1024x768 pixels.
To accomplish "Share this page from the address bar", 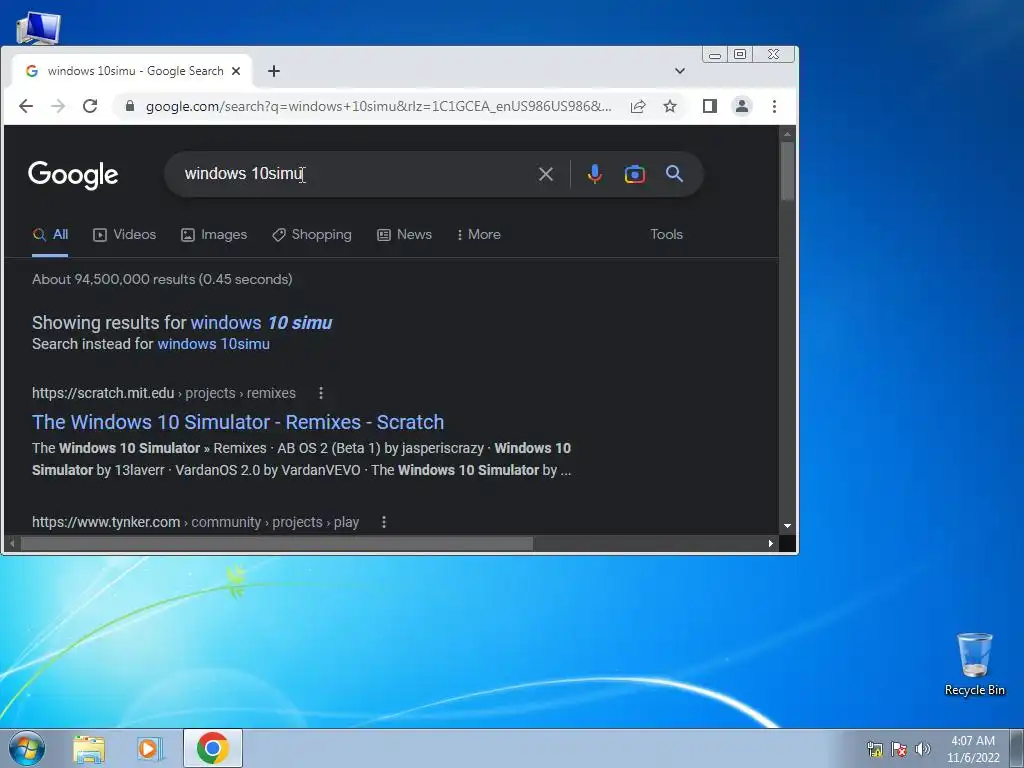I will 638,106.
